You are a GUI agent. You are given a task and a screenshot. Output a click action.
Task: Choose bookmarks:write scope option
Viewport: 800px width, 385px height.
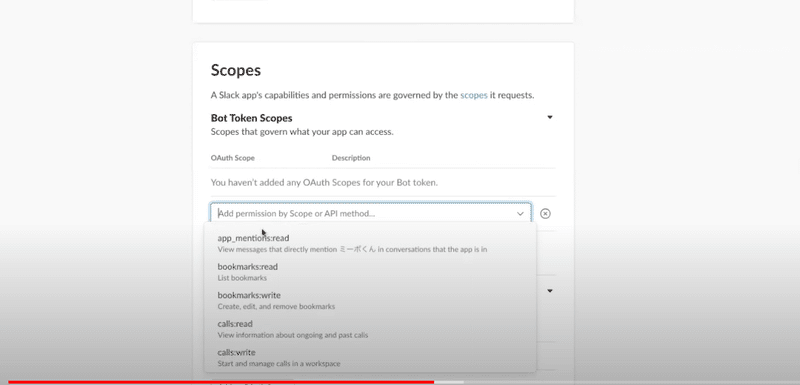[x=370, y=300]
